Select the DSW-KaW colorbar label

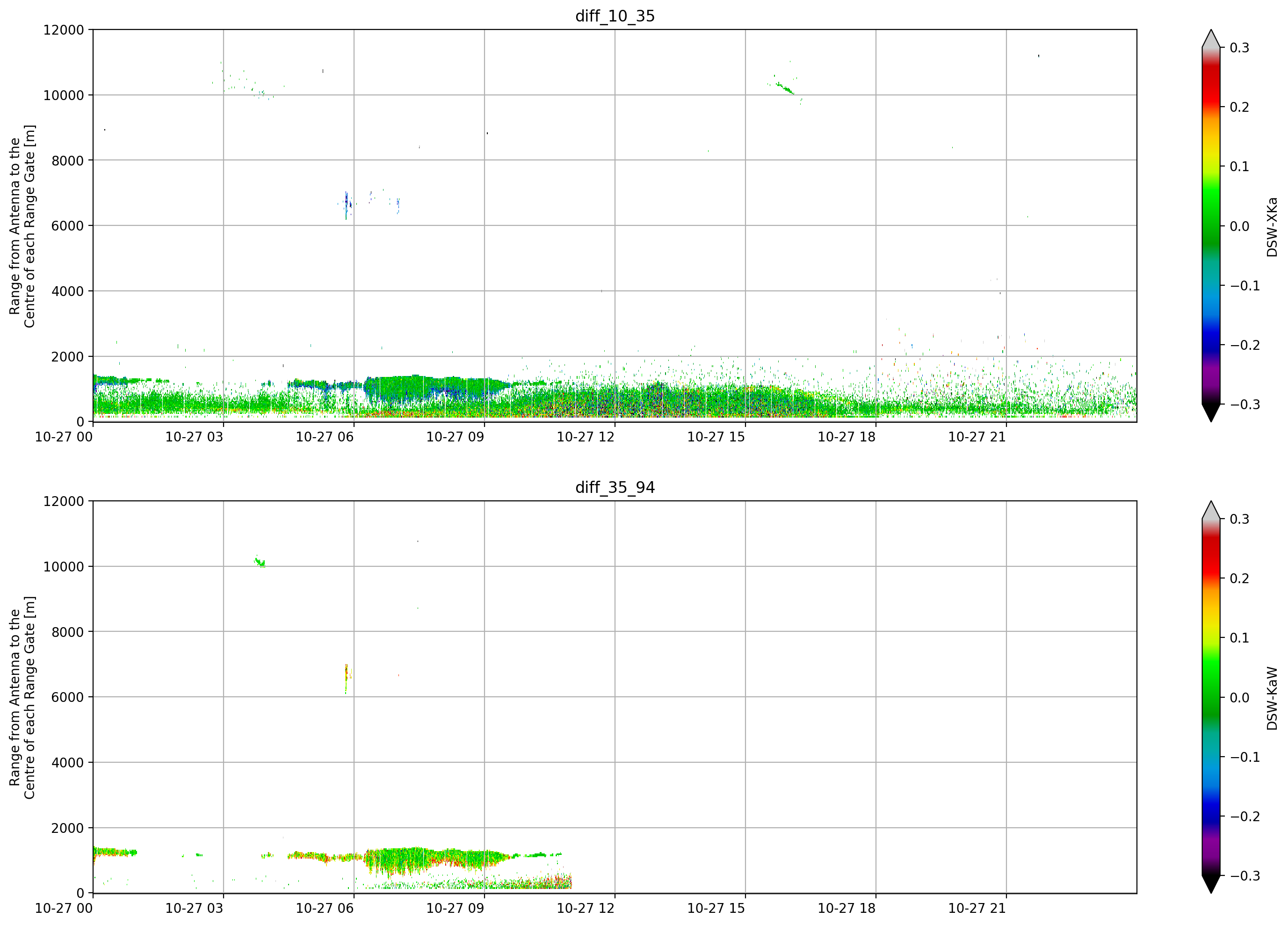coord(1272,698)
